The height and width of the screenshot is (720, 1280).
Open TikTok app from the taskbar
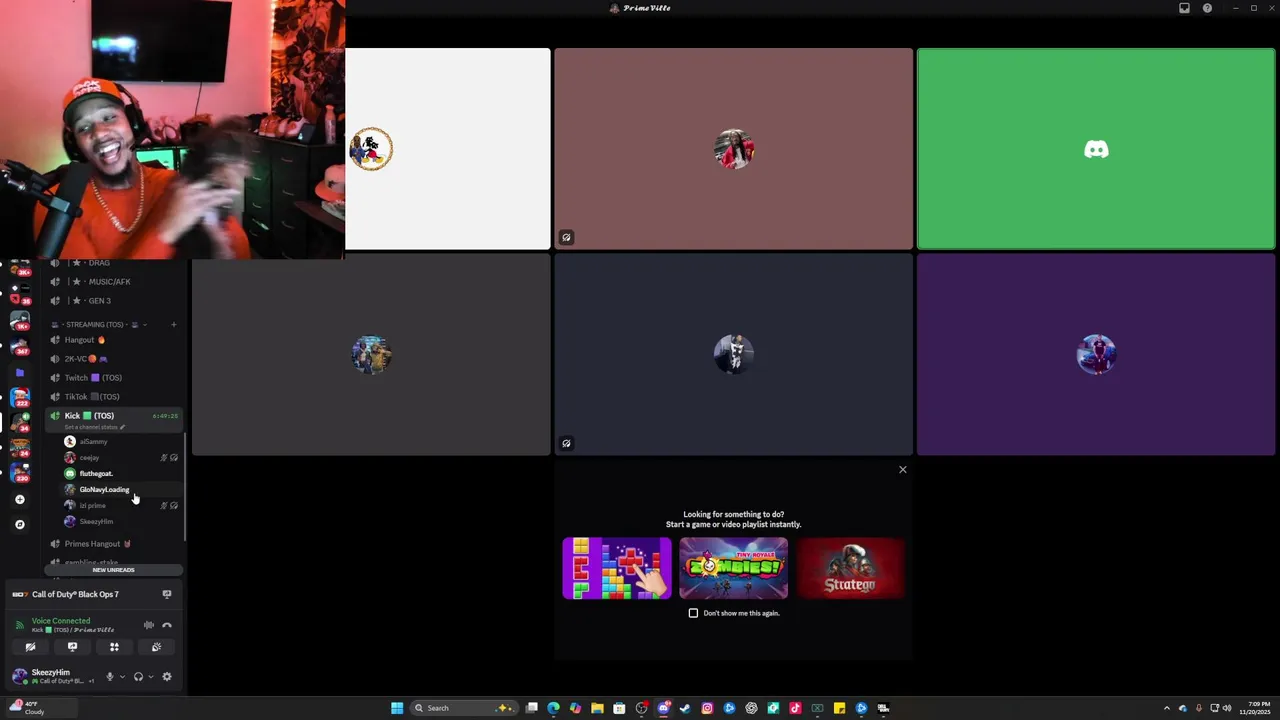(795, 708)
